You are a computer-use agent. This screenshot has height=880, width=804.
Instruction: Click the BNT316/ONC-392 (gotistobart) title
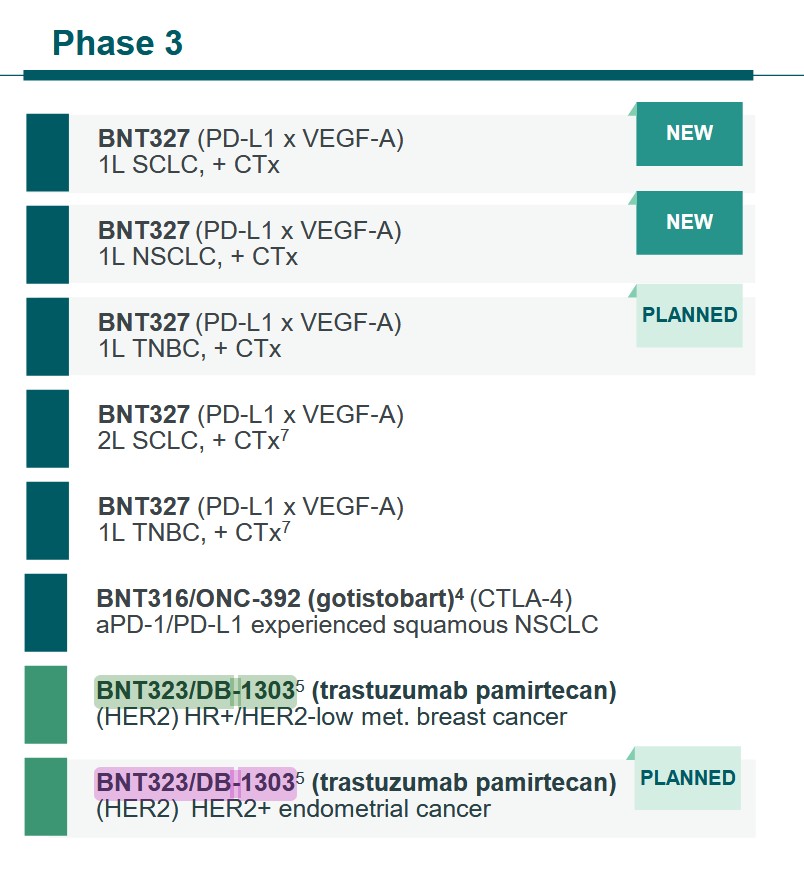point(280,599)
